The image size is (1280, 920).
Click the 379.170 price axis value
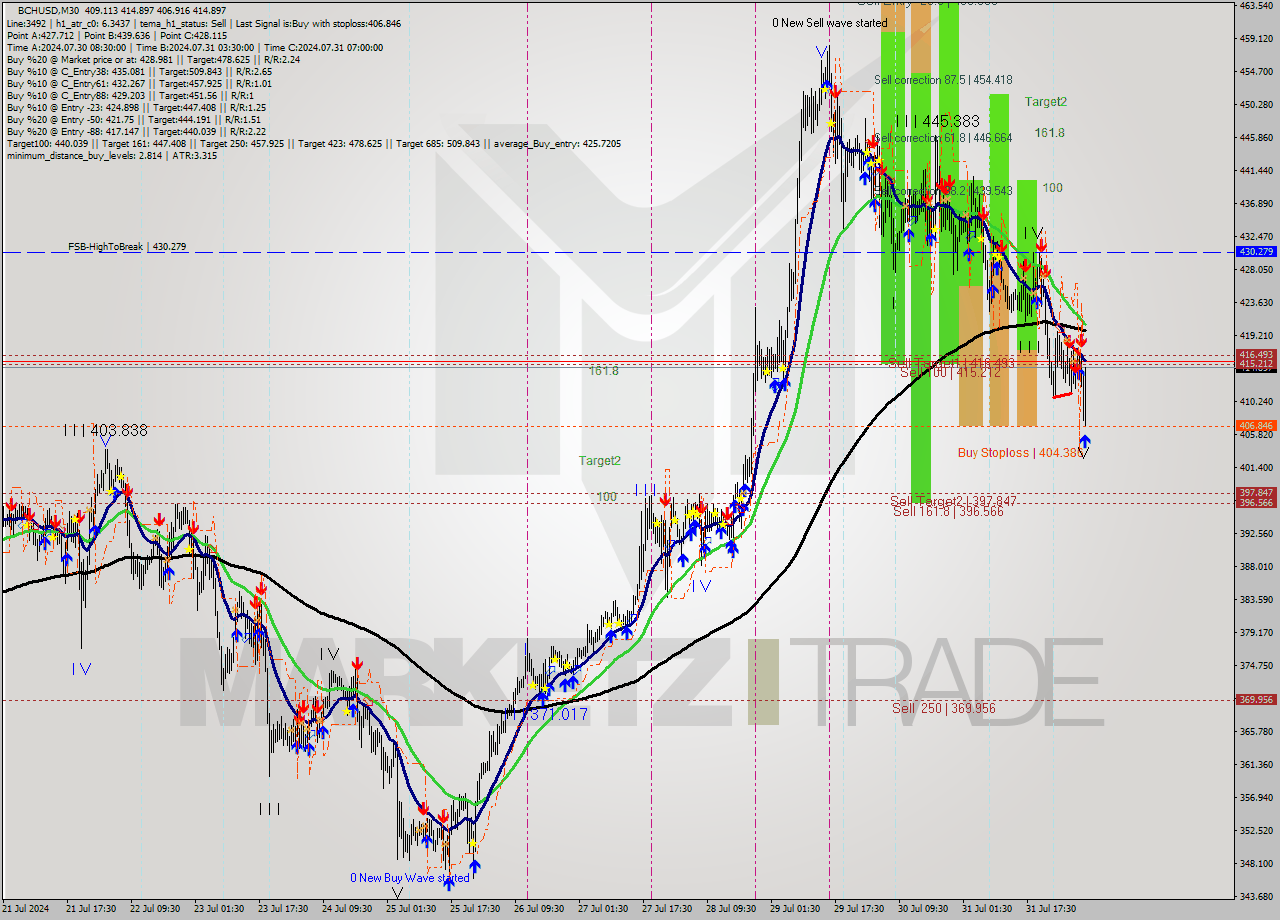point(1256,633)
